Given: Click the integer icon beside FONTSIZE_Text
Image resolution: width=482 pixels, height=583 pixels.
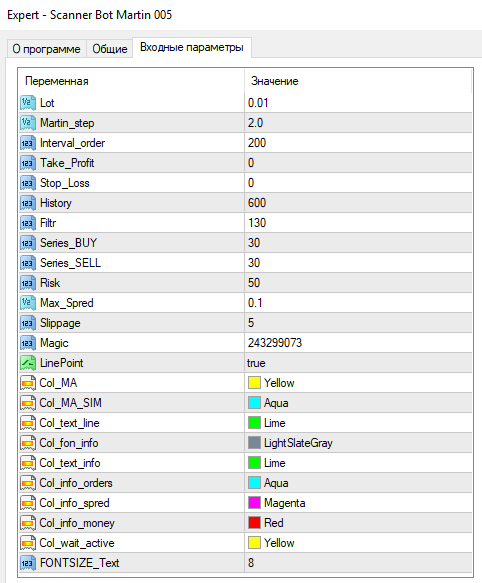Looking at the screenshot, I should (x=28, y=563).
